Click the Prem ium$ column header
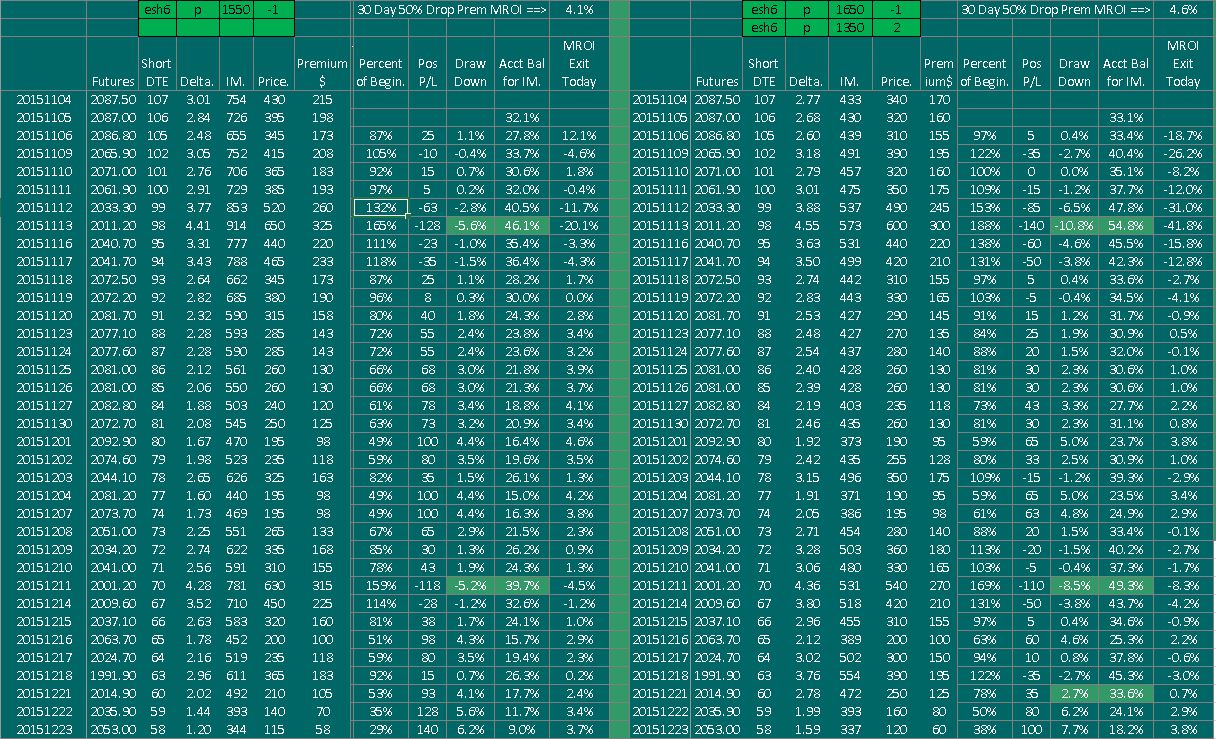This screenshot has width=1216, height=739. tap(939, 72)
